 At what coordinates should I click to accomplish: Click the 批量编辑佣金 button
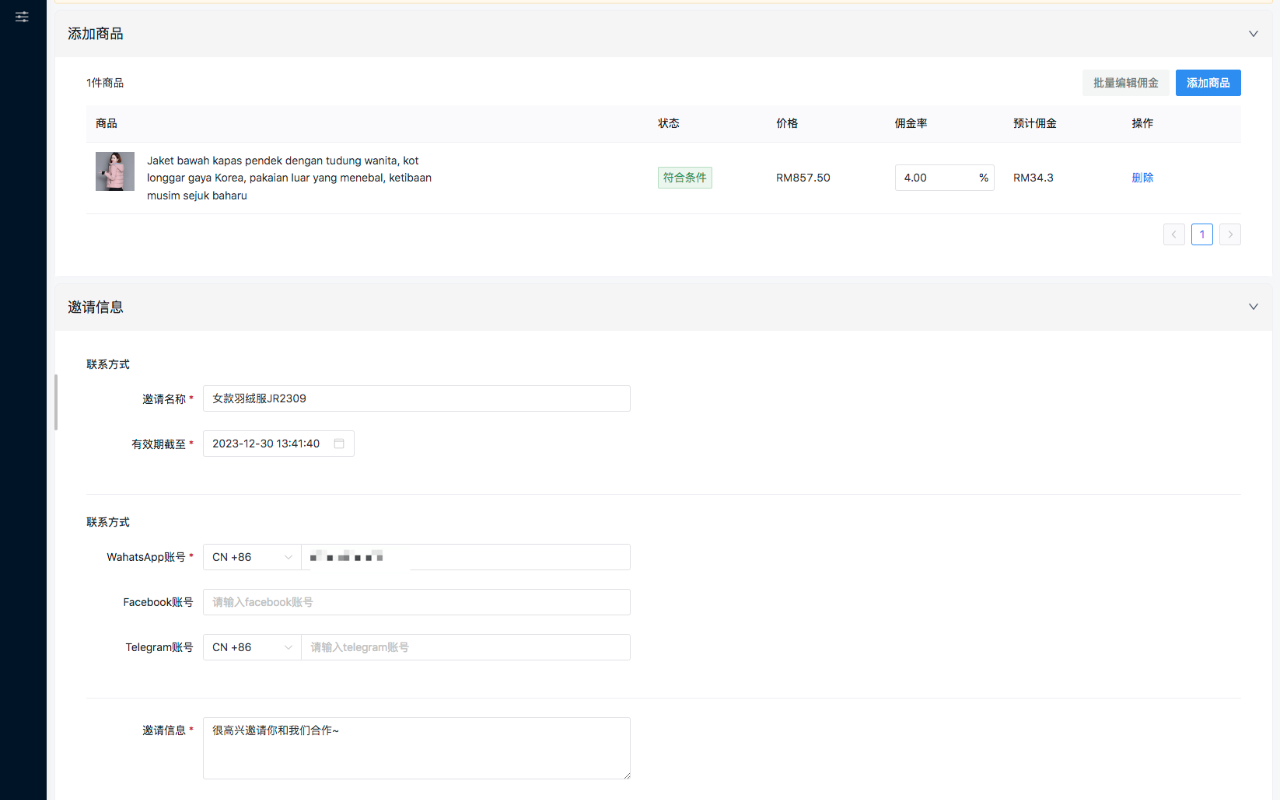tap(1125, 83)
